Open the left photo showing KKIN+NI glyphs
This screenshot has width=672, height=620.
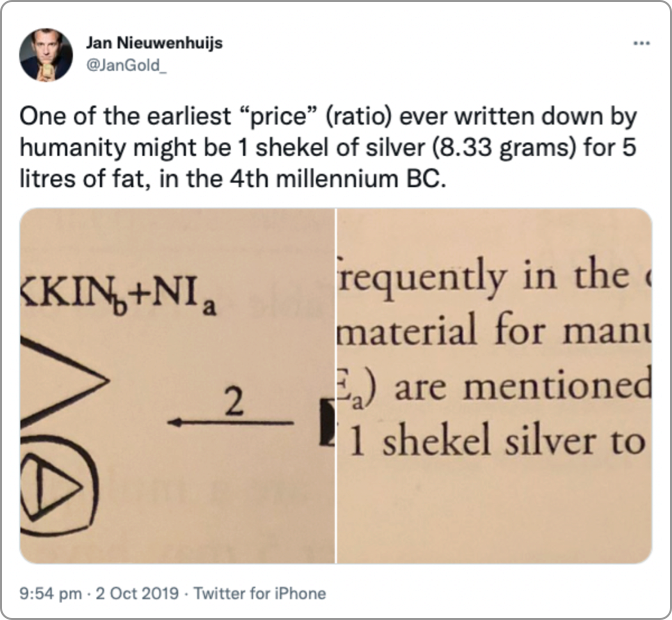point(177,386)
